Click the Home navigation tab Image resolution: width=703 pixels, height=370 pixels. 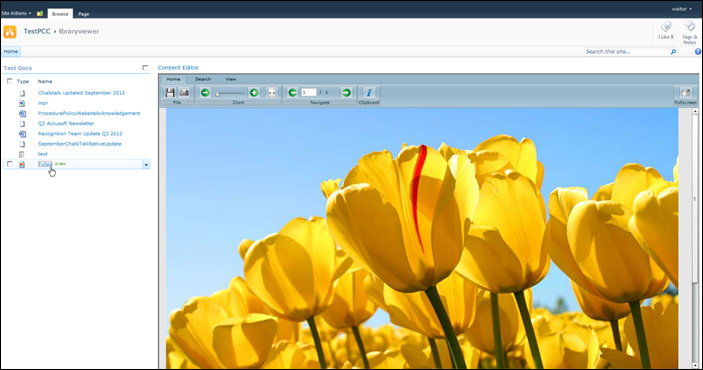coord(11,52)
